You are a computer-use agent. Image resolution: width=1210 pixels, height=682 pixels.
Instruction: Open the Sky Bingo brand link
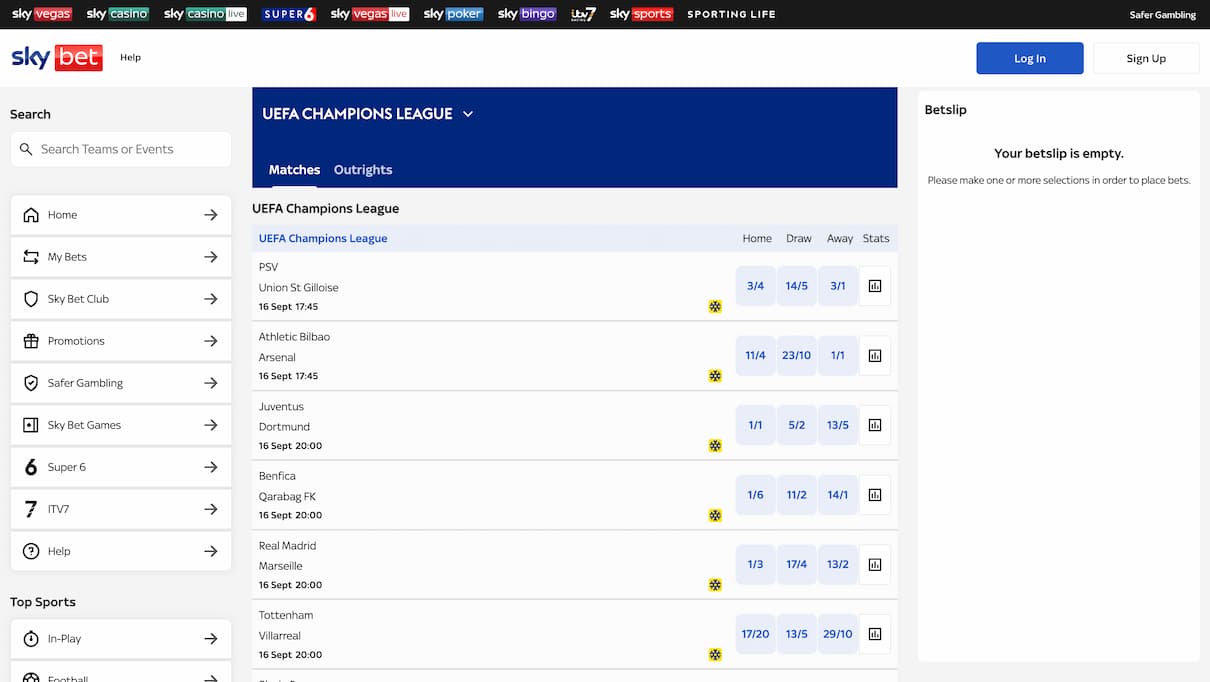click(526, 14)
